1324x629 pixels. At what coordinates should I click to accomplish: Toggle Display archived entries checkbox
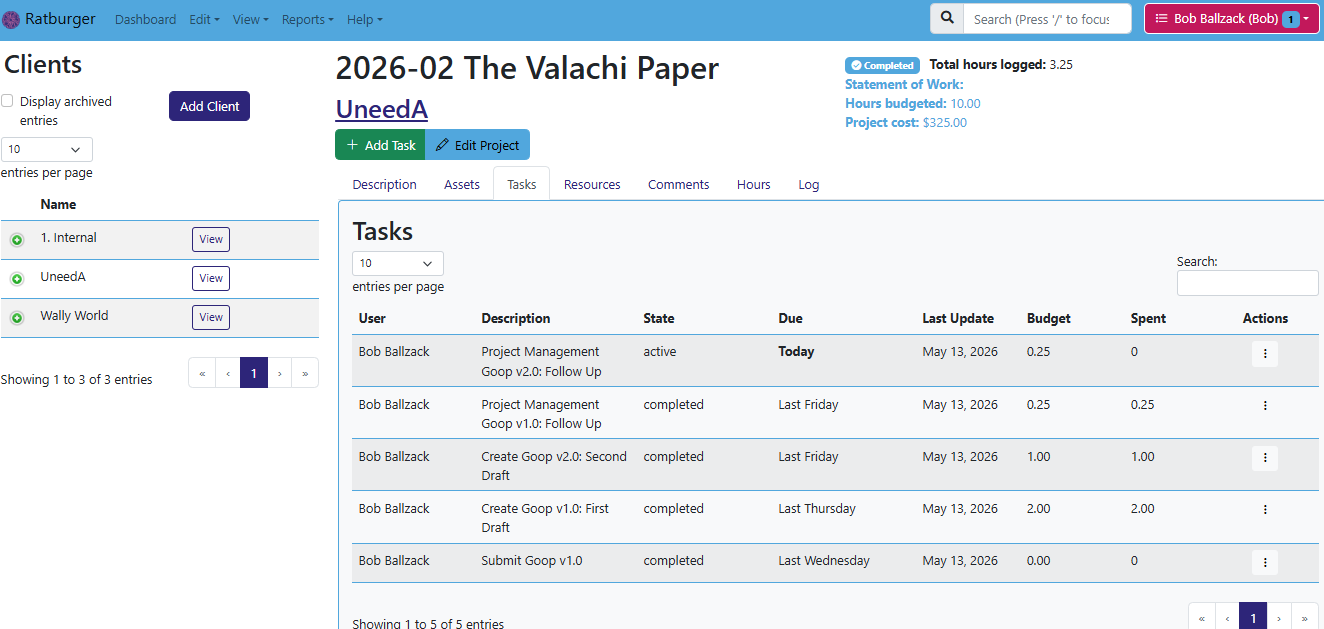tap(7, 101)
